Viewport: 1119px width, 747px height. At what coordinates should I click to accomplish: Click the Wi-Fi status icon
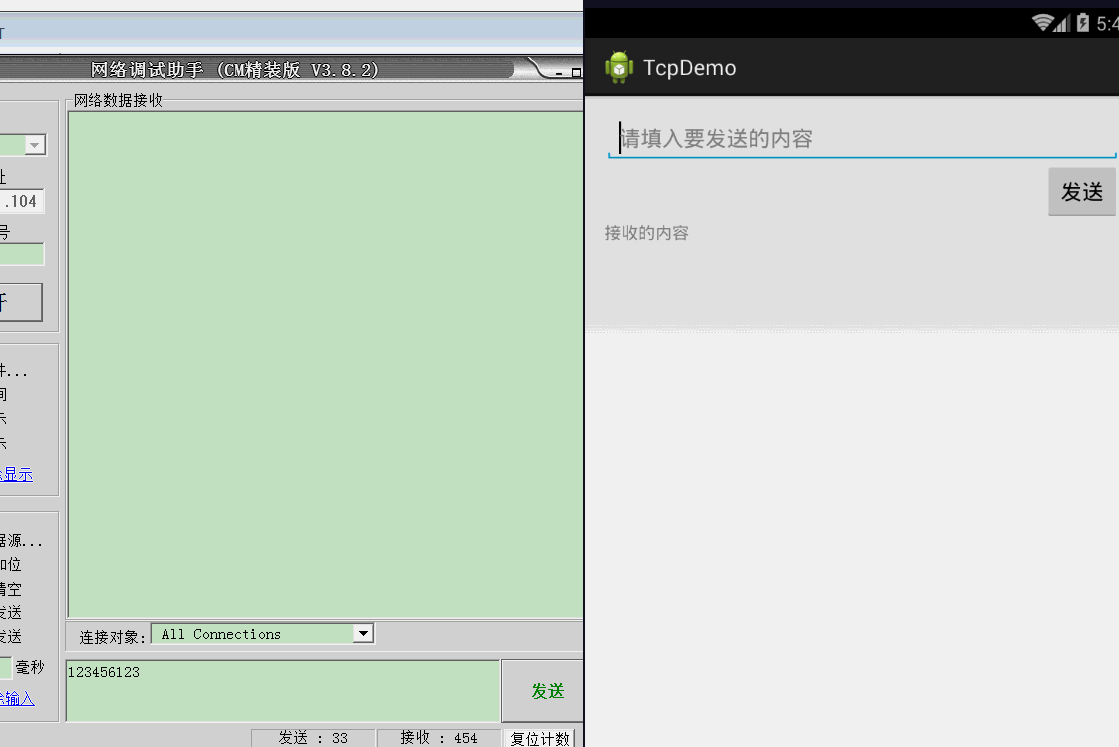point(1042,23)
